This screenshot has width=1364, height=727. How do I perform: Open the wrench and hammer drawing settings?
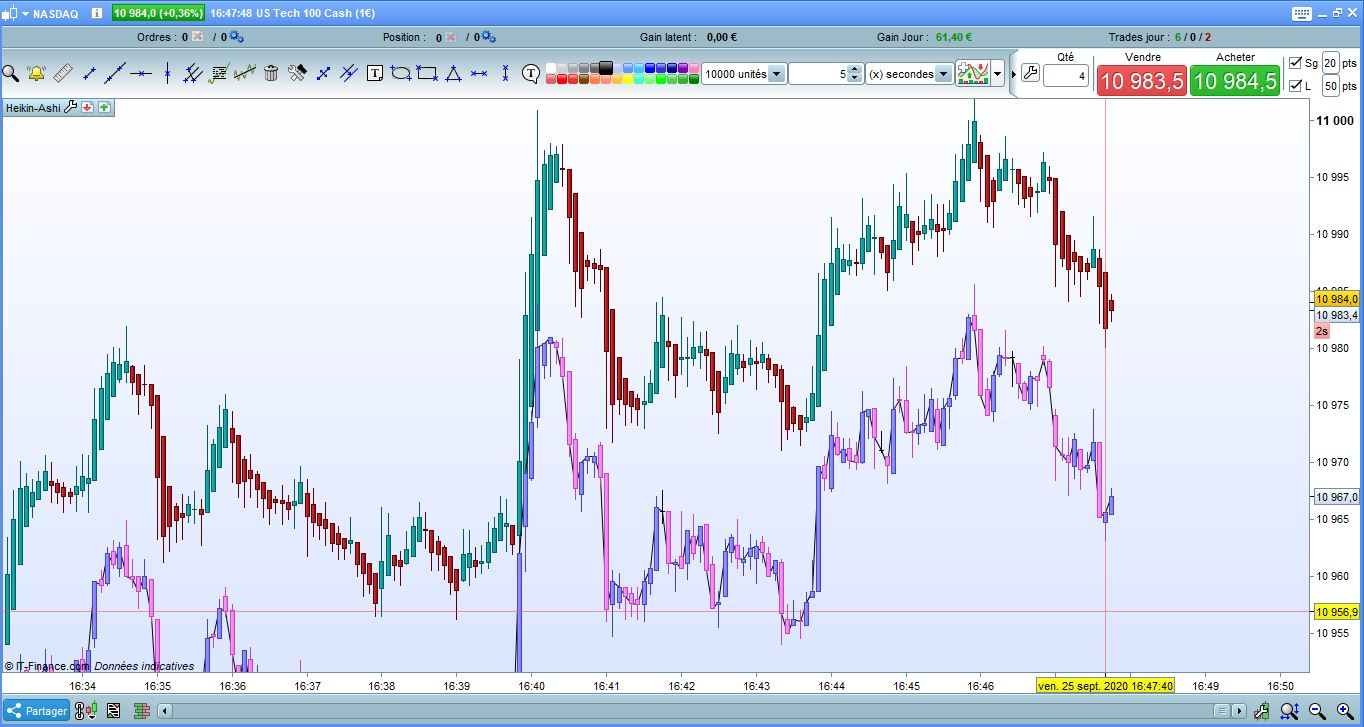[x=297, y=73]
